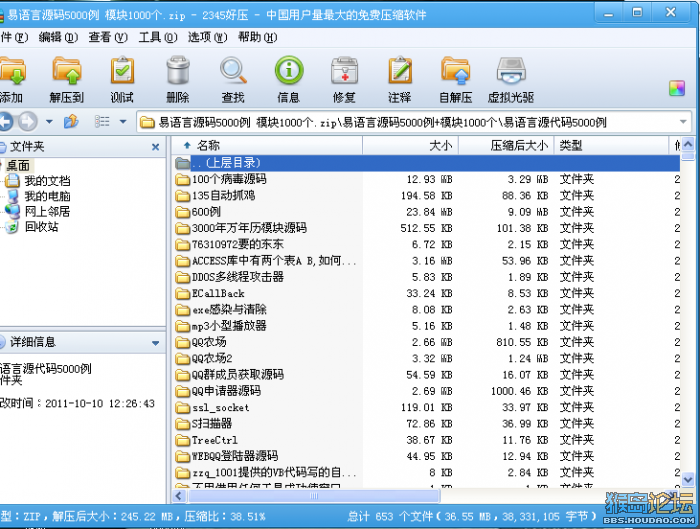
Task: Click the folder icon of QQ农场
Action: (x=183, y=342)
